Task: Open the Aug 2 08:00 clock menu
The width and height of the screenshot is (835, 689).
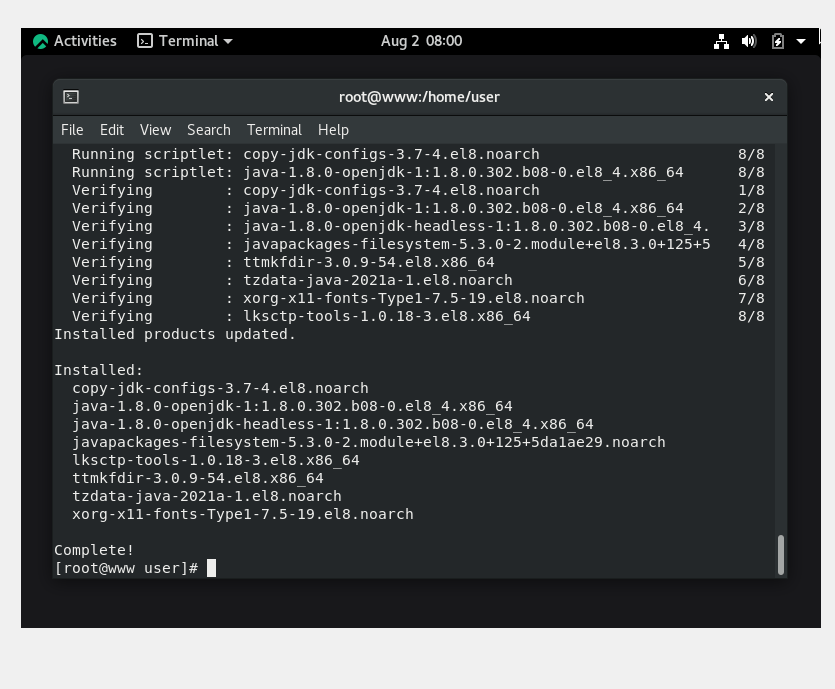Action: 421,41
